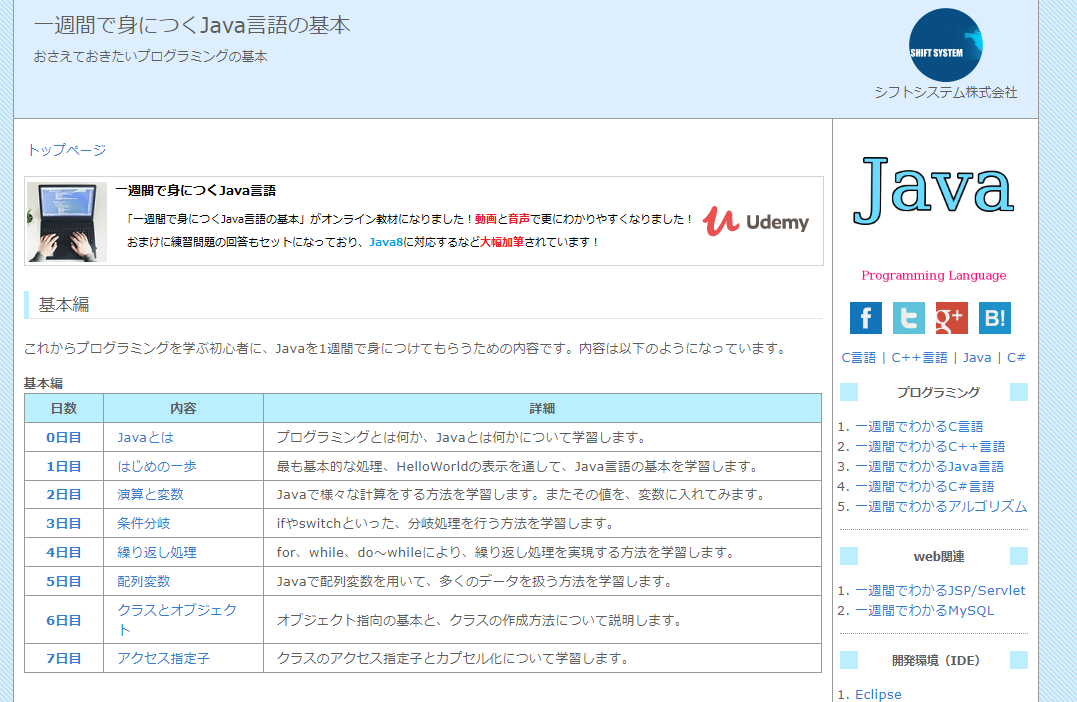Viewport: 1077px width, 702px height.
Task: Open the C# navigation link
Action: [1016, 356]
